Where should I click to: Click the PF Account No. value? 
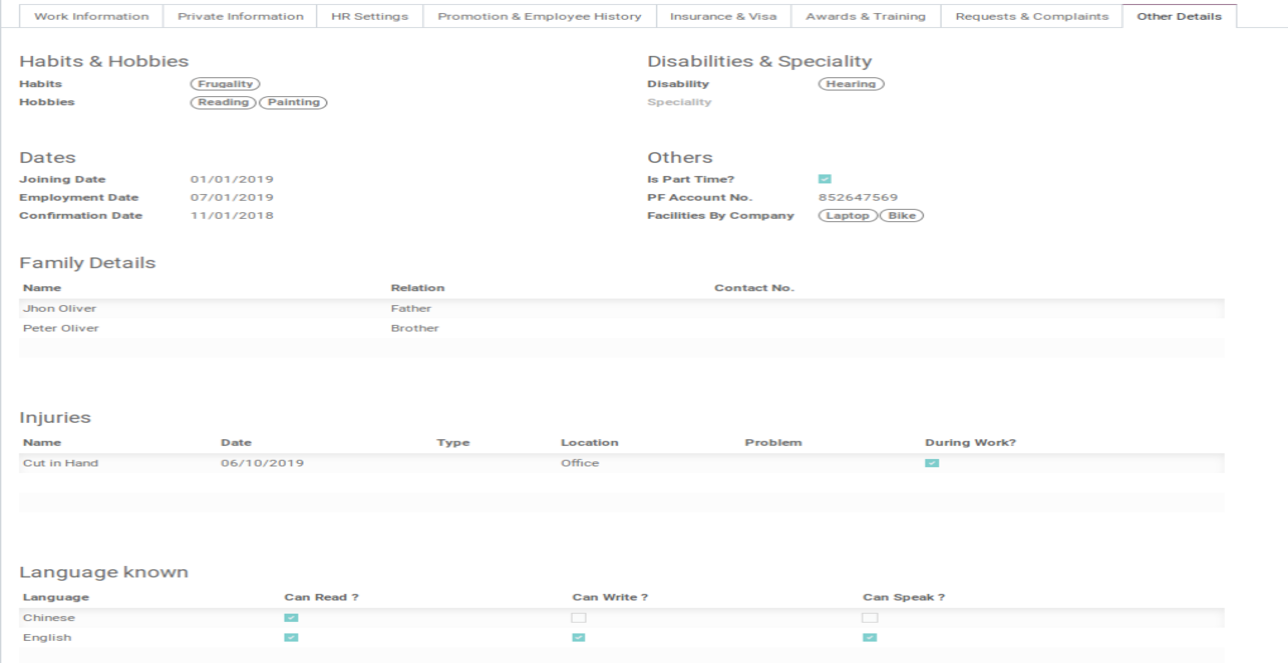pos(857,197)
